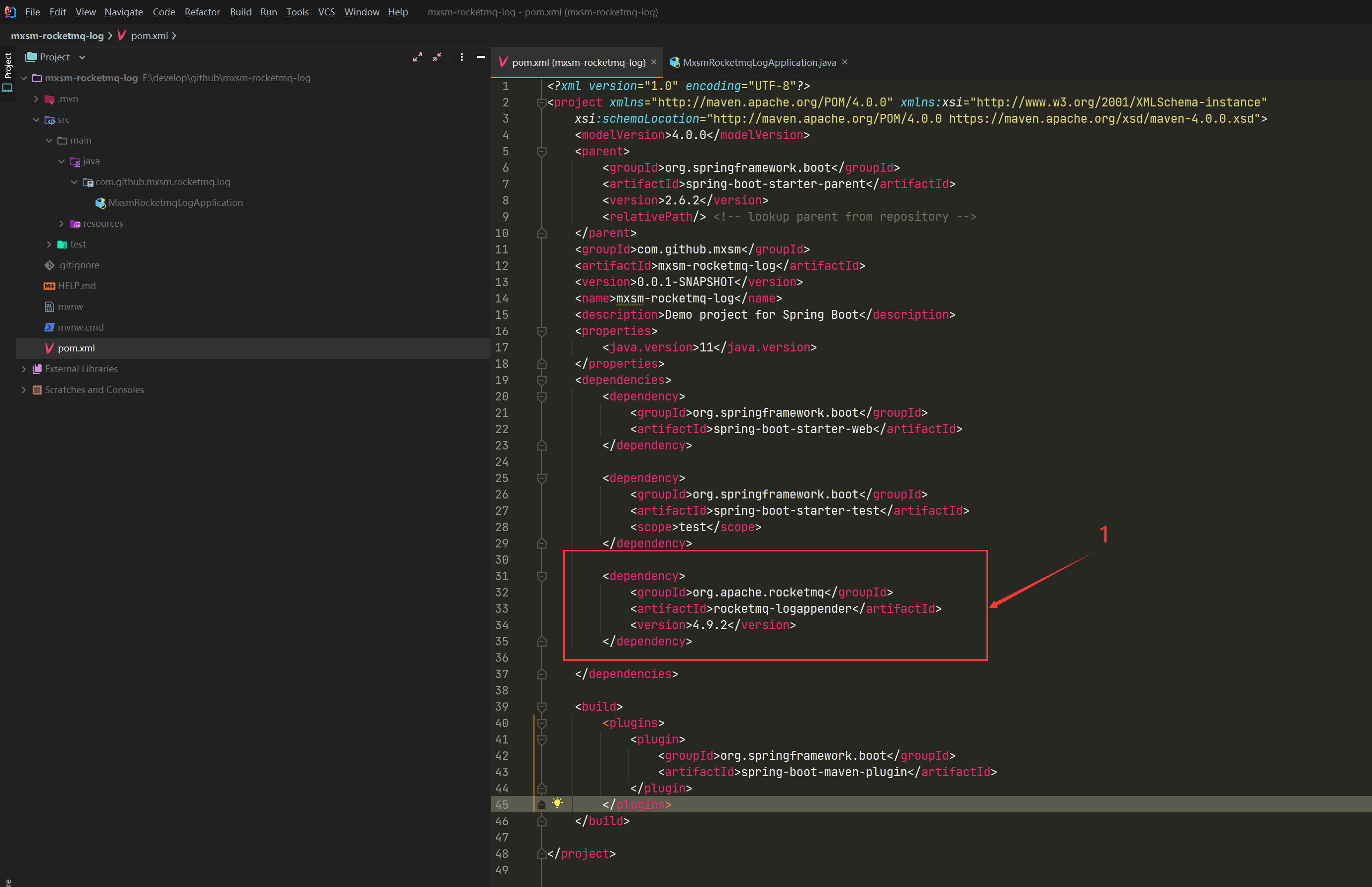Viewport: 1372px width, 887px height.
Task: Click the yellow lightbulb intention icon
Action: 557,803
